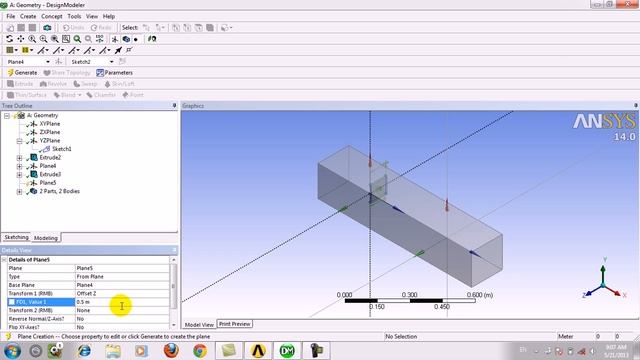Click the Thin/Surface toolbar button
The image size is (640, 360).
pos(27,95)
